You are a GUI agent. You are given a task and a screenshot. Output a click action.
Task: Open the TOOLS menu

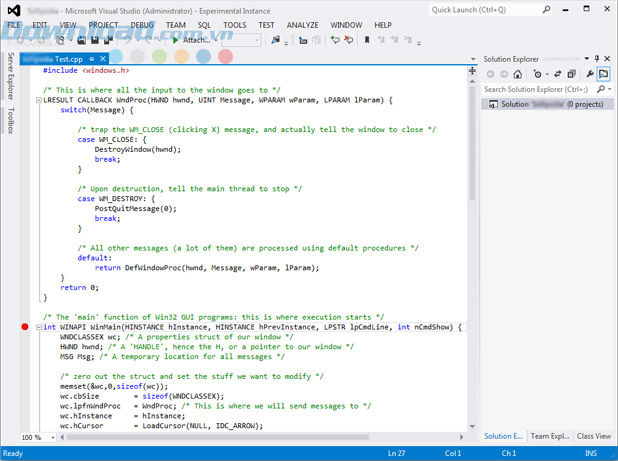(x=235, y=25)
